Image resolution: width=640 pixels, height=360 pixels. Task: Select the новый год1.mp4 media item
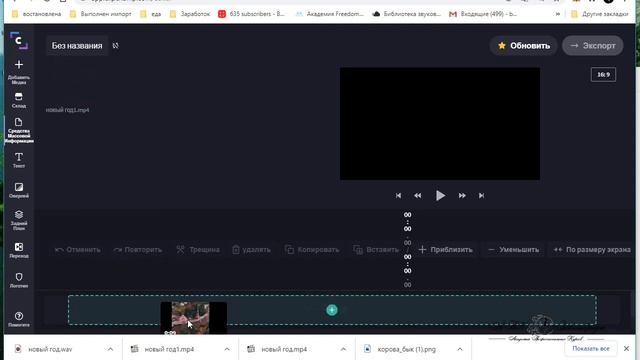pos(67,110)
